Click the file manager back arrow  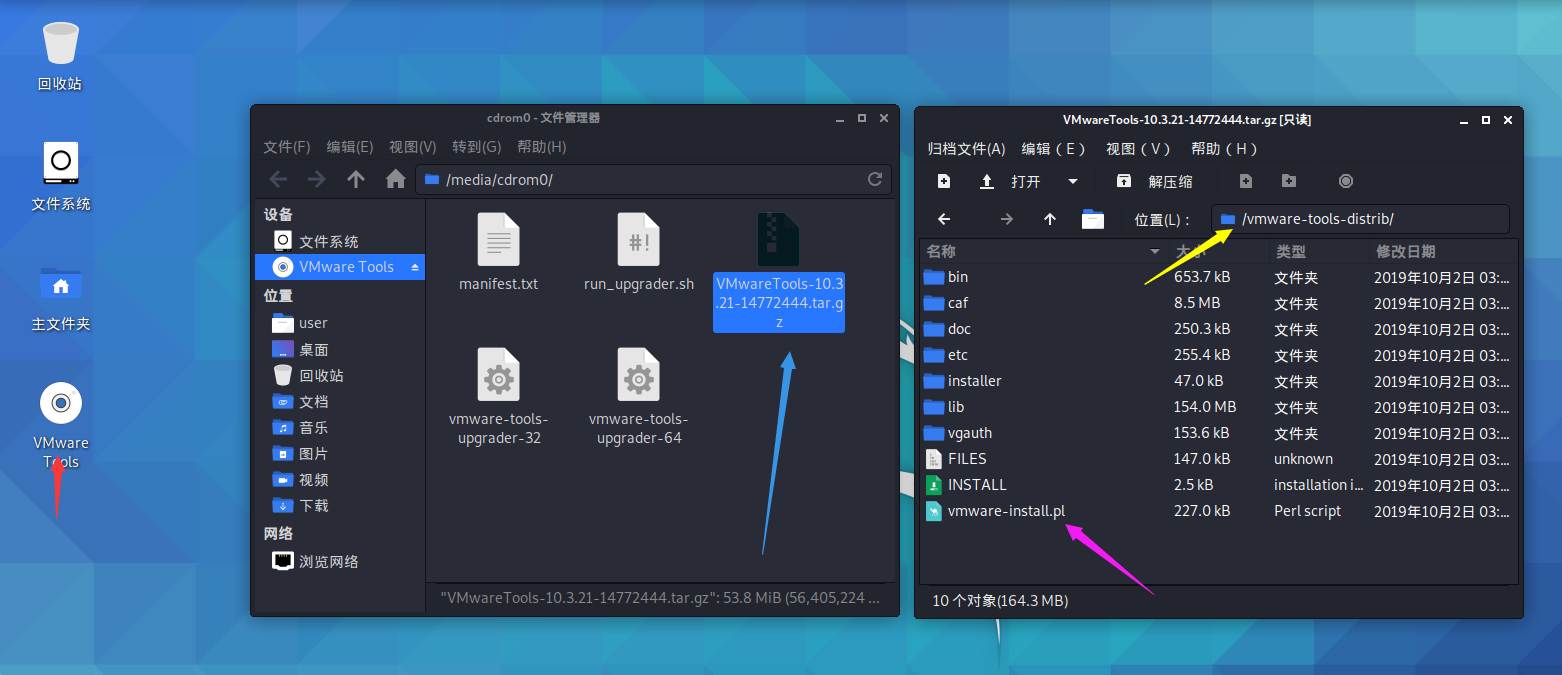point(279,179)
